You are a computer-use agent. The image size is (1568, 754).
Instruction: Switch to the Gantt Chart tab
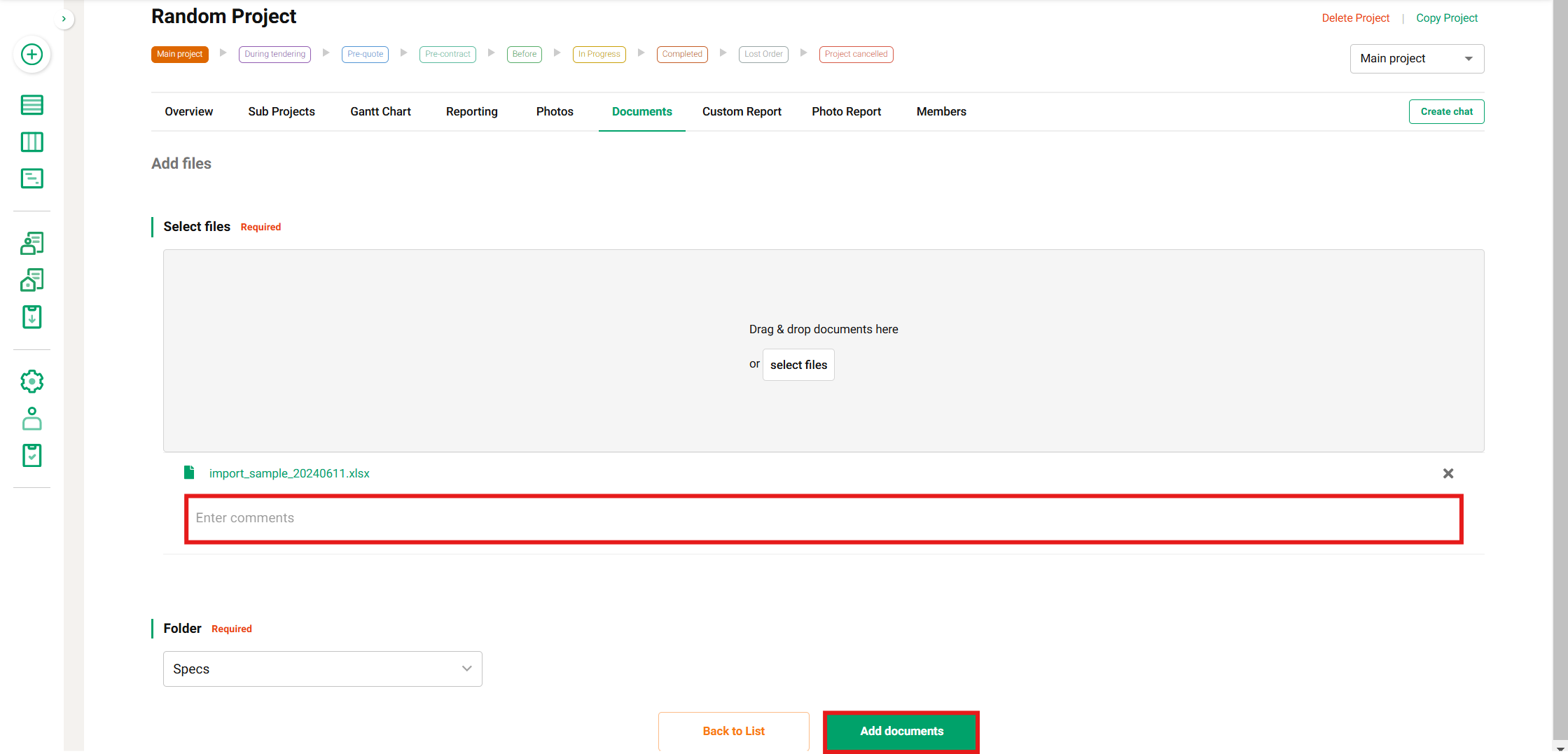click(380, 112)
